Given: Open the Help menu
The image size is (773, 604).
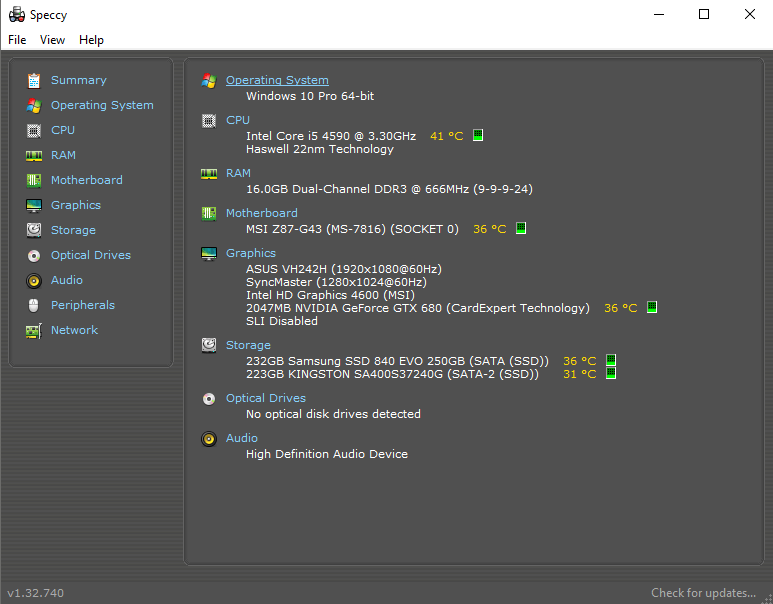Looking at the screenshot, I should [91, 40].
